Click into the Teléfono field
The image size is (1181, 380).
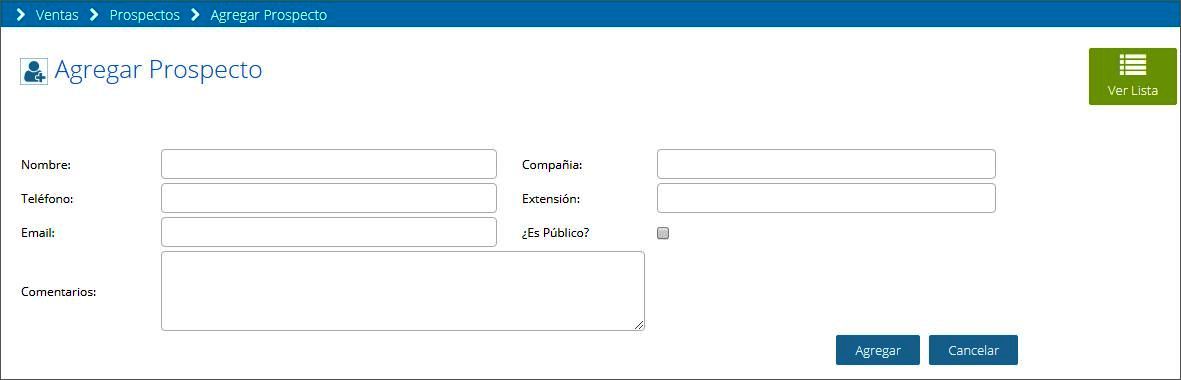pos(329,198)
